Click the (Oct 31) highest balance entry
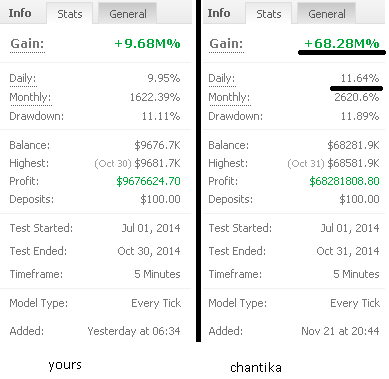 coord(333,163)
